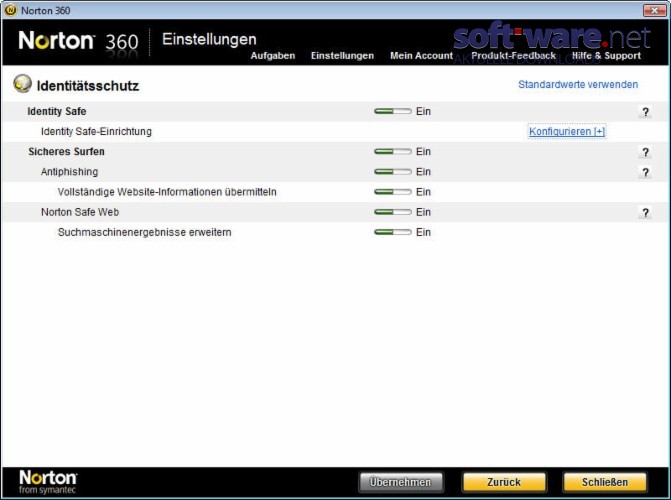Click the Übernehmen button
The height and width of the screenshot is (500, 671).
(401, 482)
